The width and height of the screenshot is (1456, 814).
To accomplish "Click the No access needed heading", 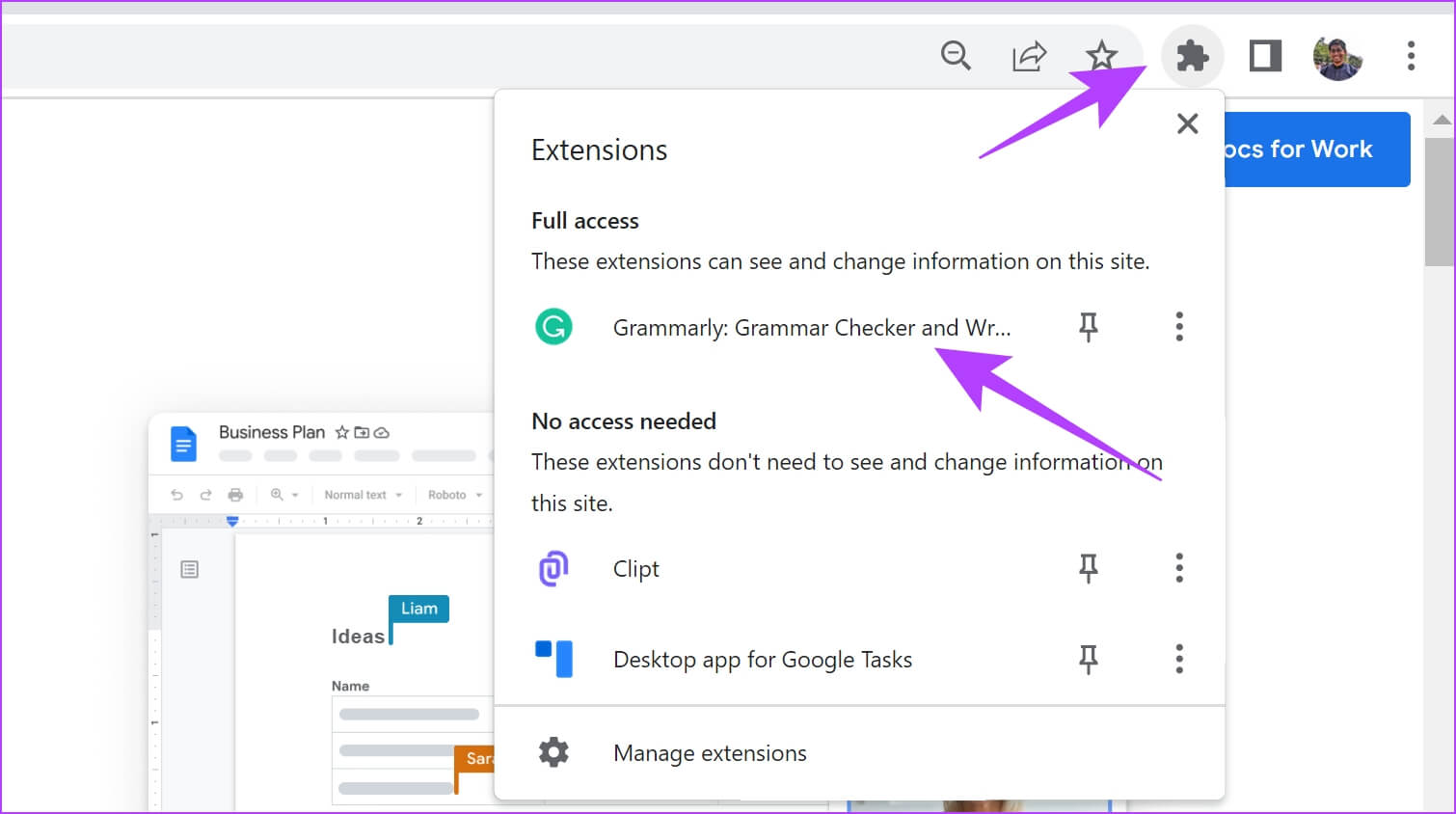I will pos(624,421).
